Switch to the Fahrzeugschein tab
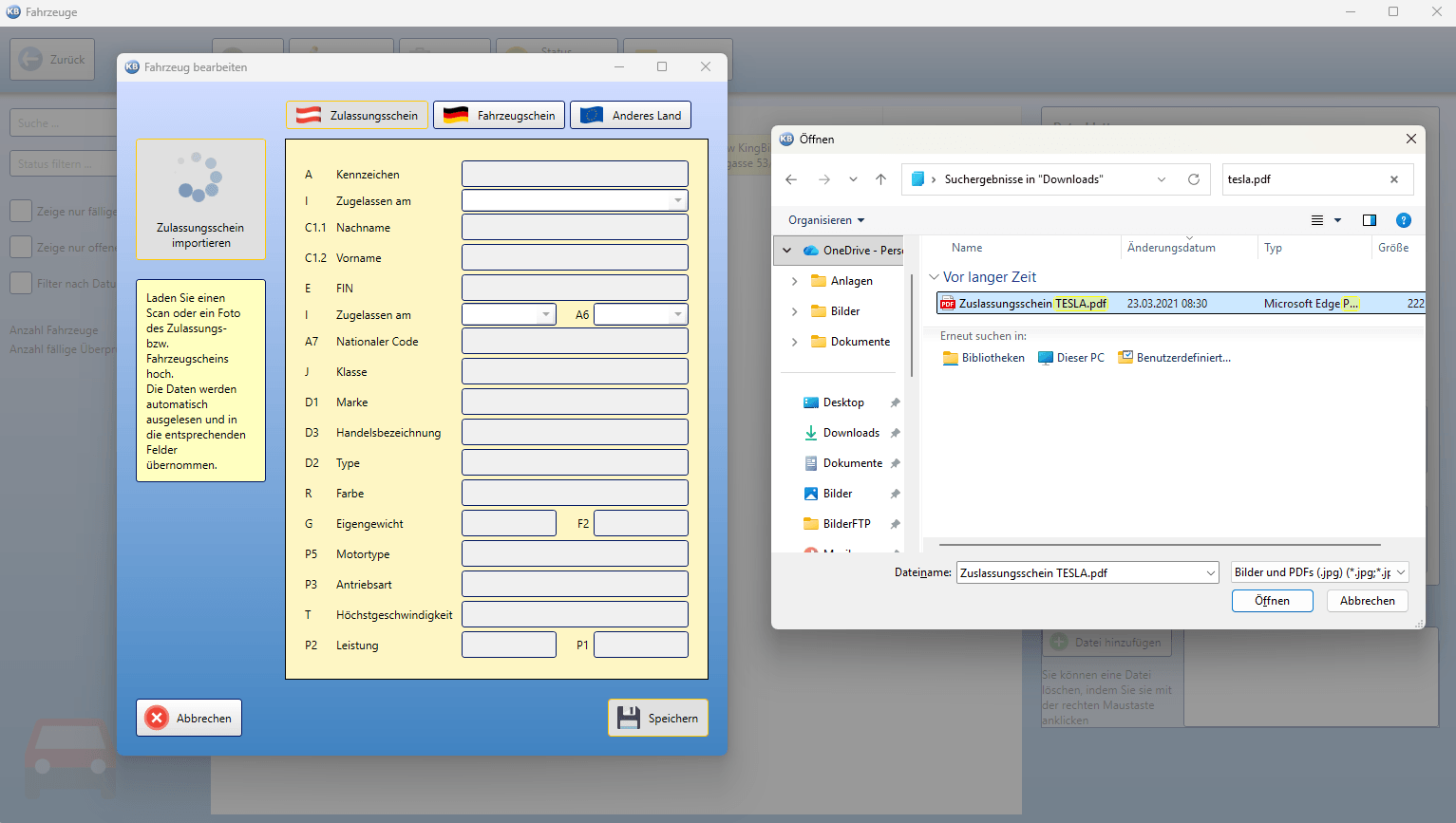Image resolution: width=1456 pixels, height=823 pixels. [x=500, y=115]
